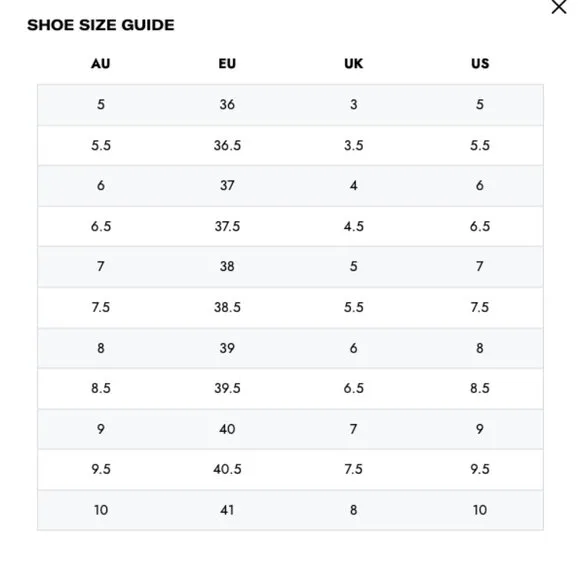Select UK size 4.5 cell
Viewport: 580px width, 580px height.
coord(354,226)
